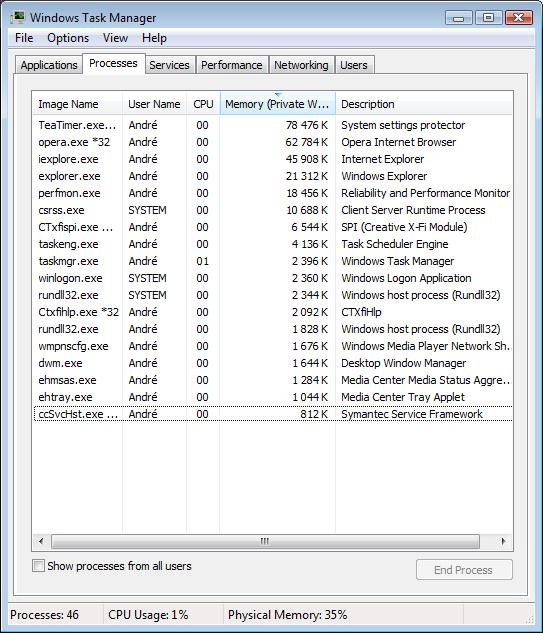Viewport: 543px width, 633px height.
Task: Click the CPU Usage: 1% status entry
Action: (x=148, y=615)
